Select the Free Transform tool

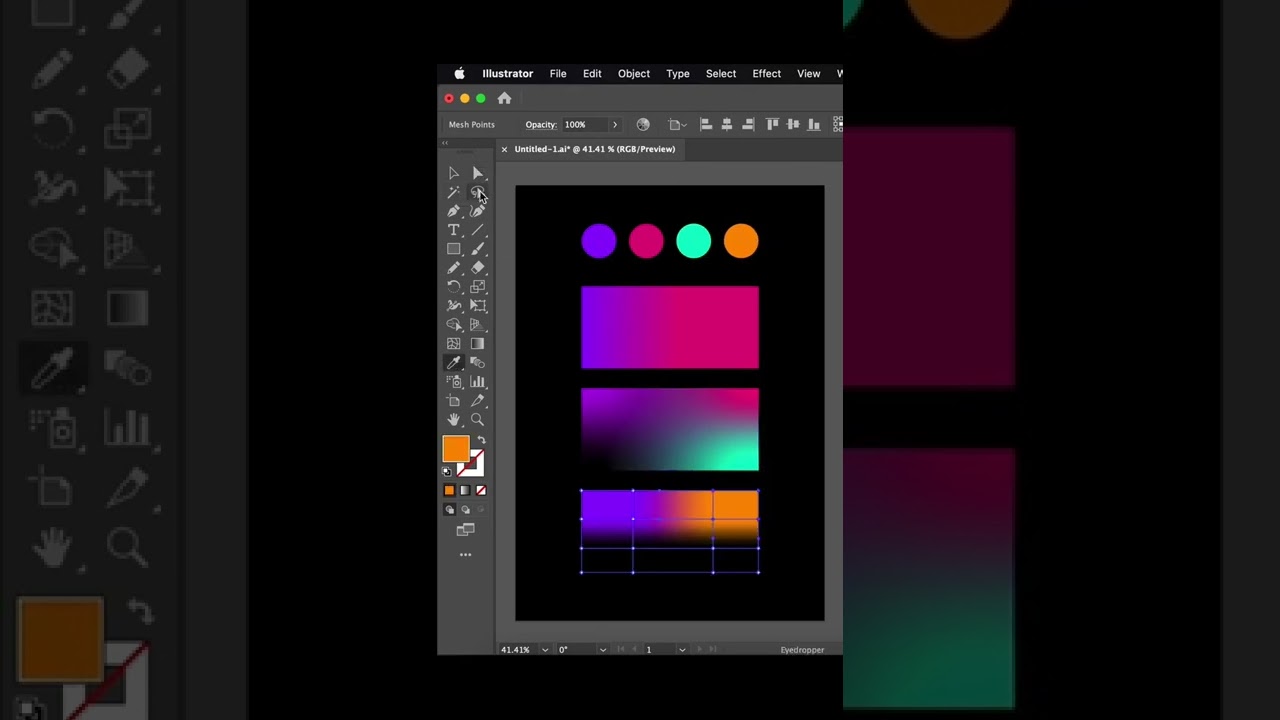point(477,306)
